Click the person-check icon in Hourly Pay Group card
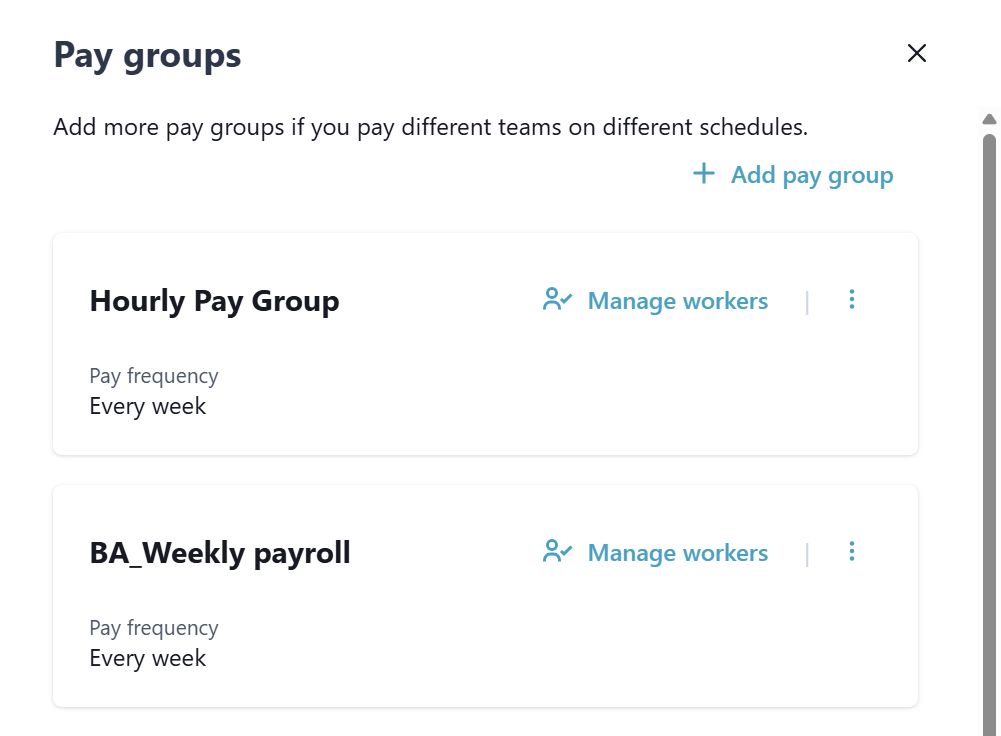This screenshot has height=736, width=1001. pos(557,300)
